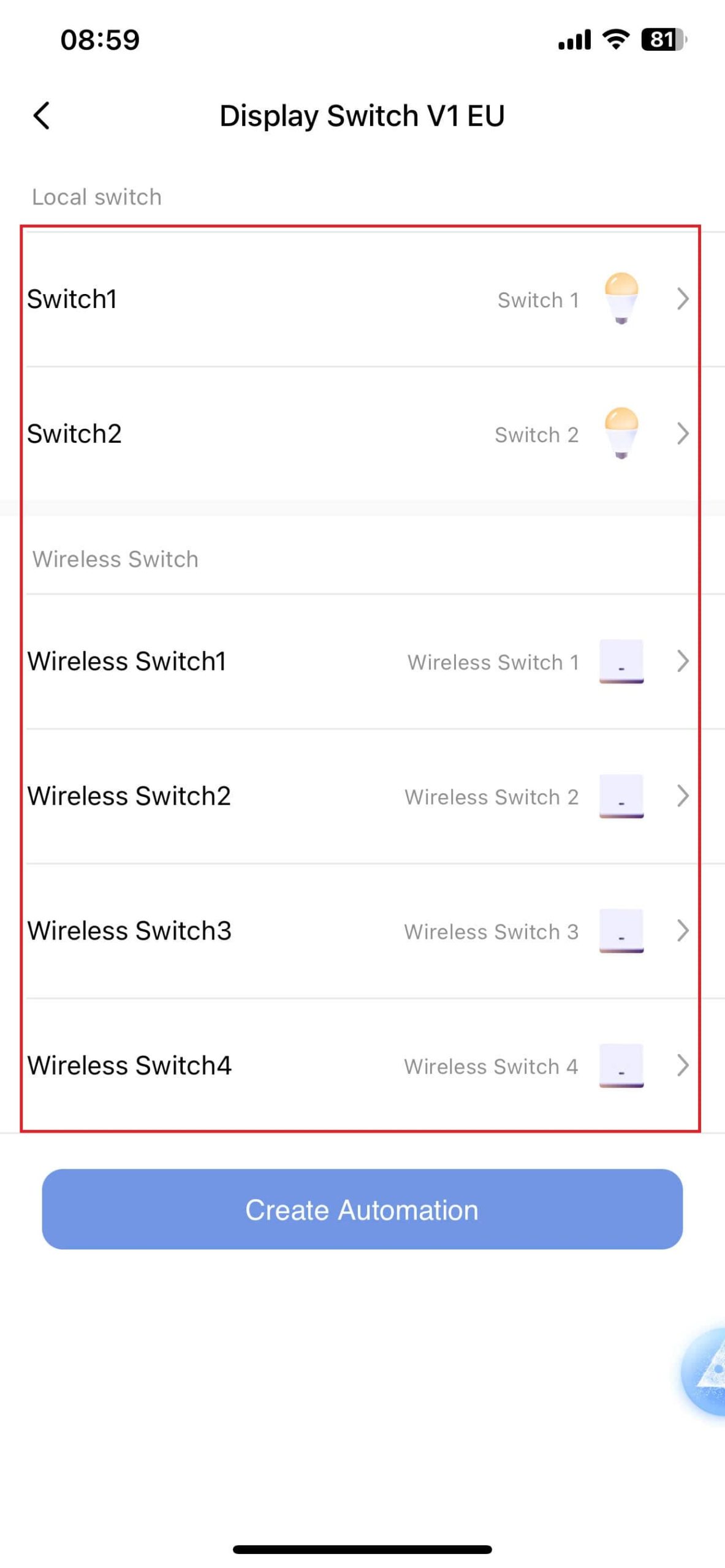Expand Switch1 row chevron
Screen dimensions: 725x1568
683,299
